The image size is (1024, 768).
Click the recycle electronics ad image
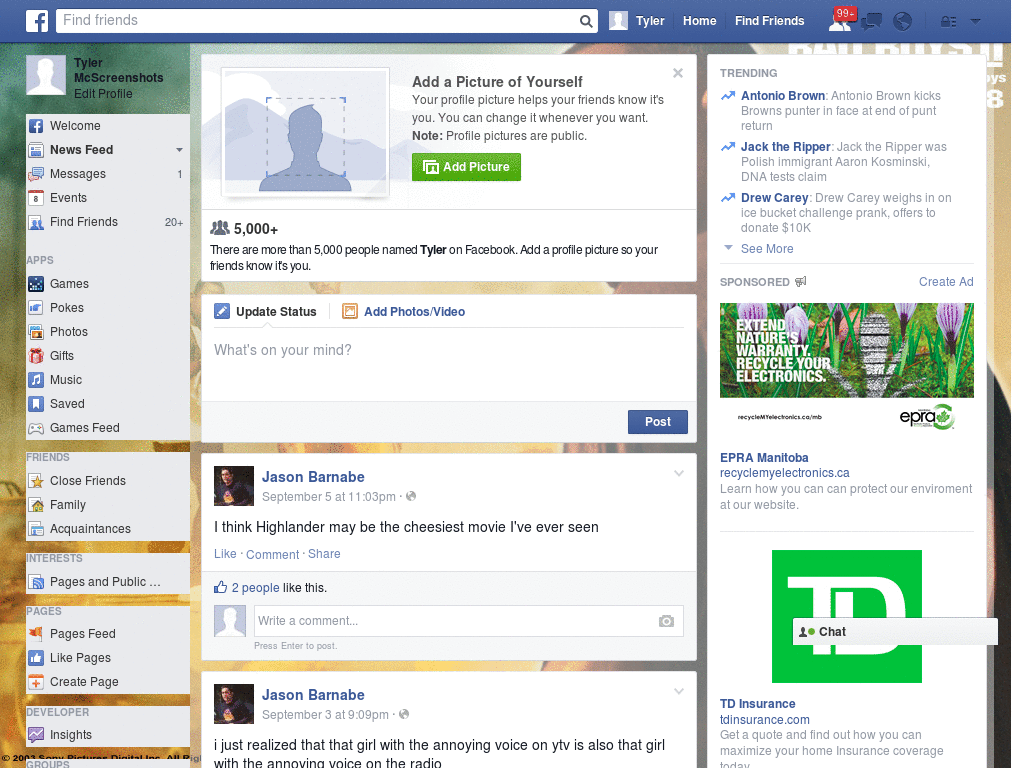[x=846, y=369]
